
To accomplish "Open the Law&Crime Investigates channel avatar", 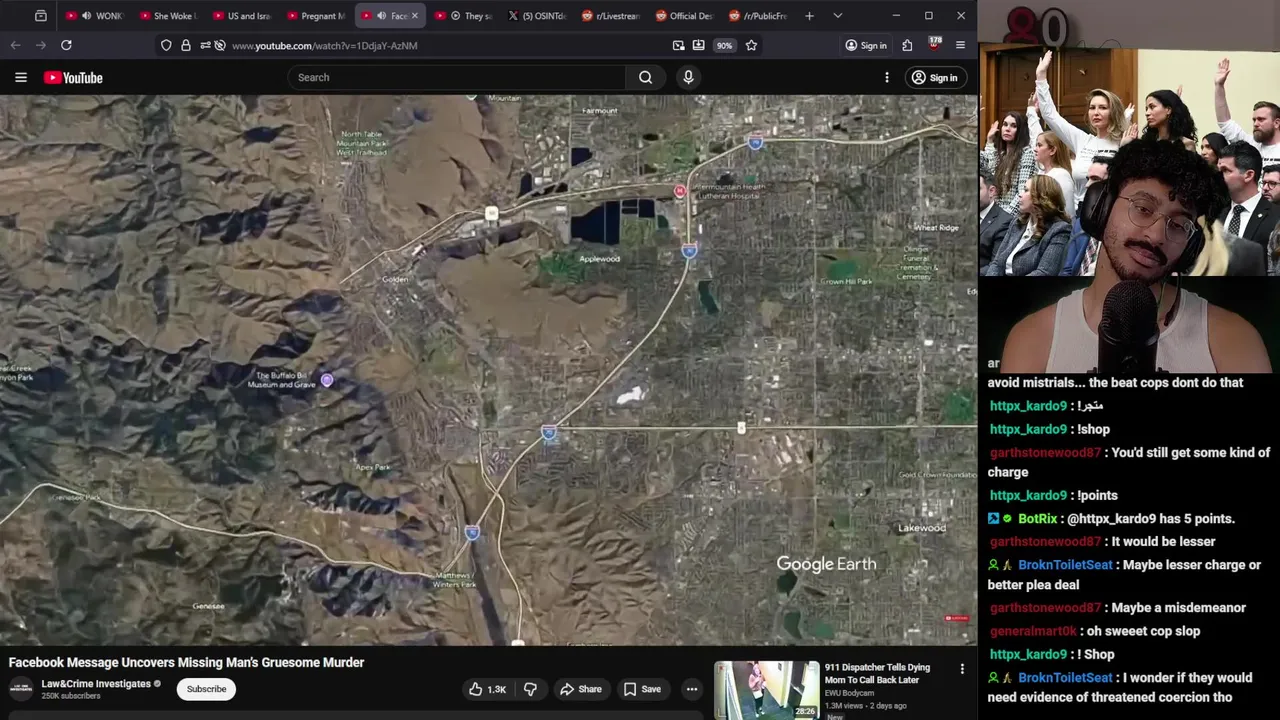I will 21,688.
